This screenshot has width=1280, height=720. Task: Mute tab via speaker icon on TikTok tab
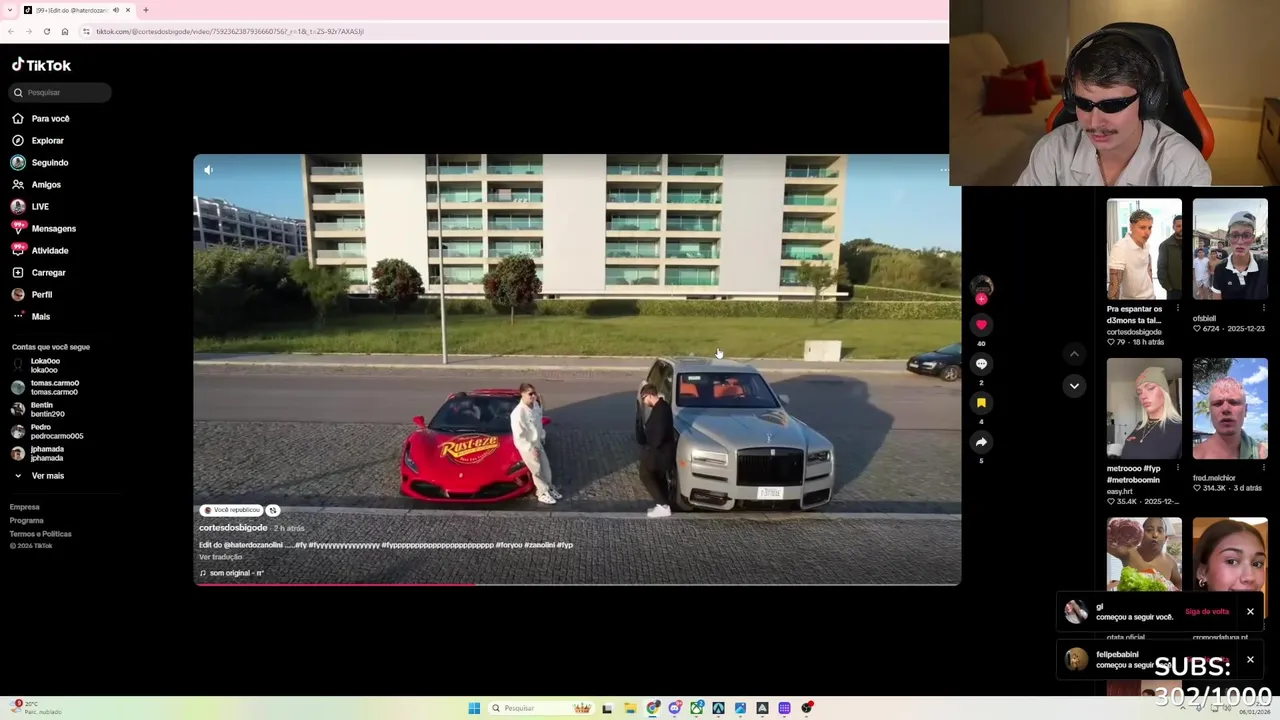pos(116,10)
